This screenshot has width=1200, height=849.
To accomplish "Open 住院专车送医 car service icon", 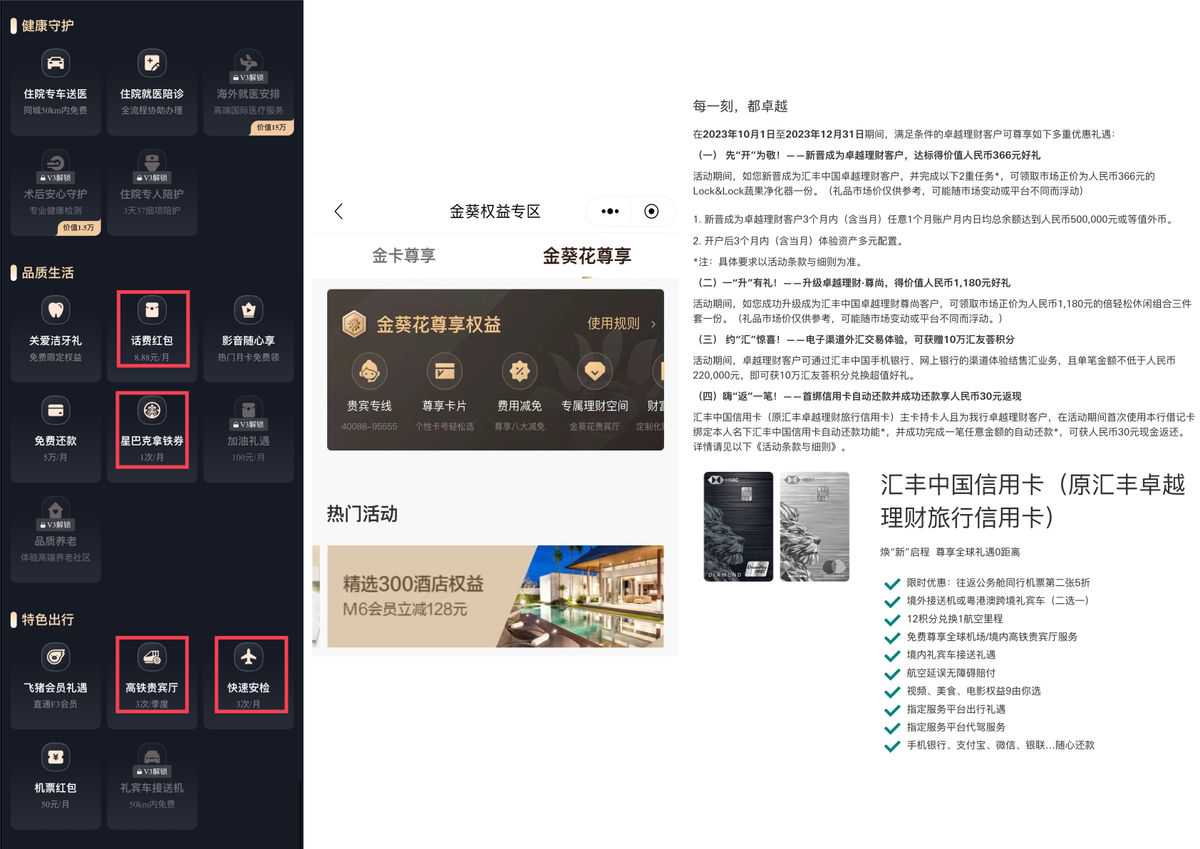I will pos(56,64).
